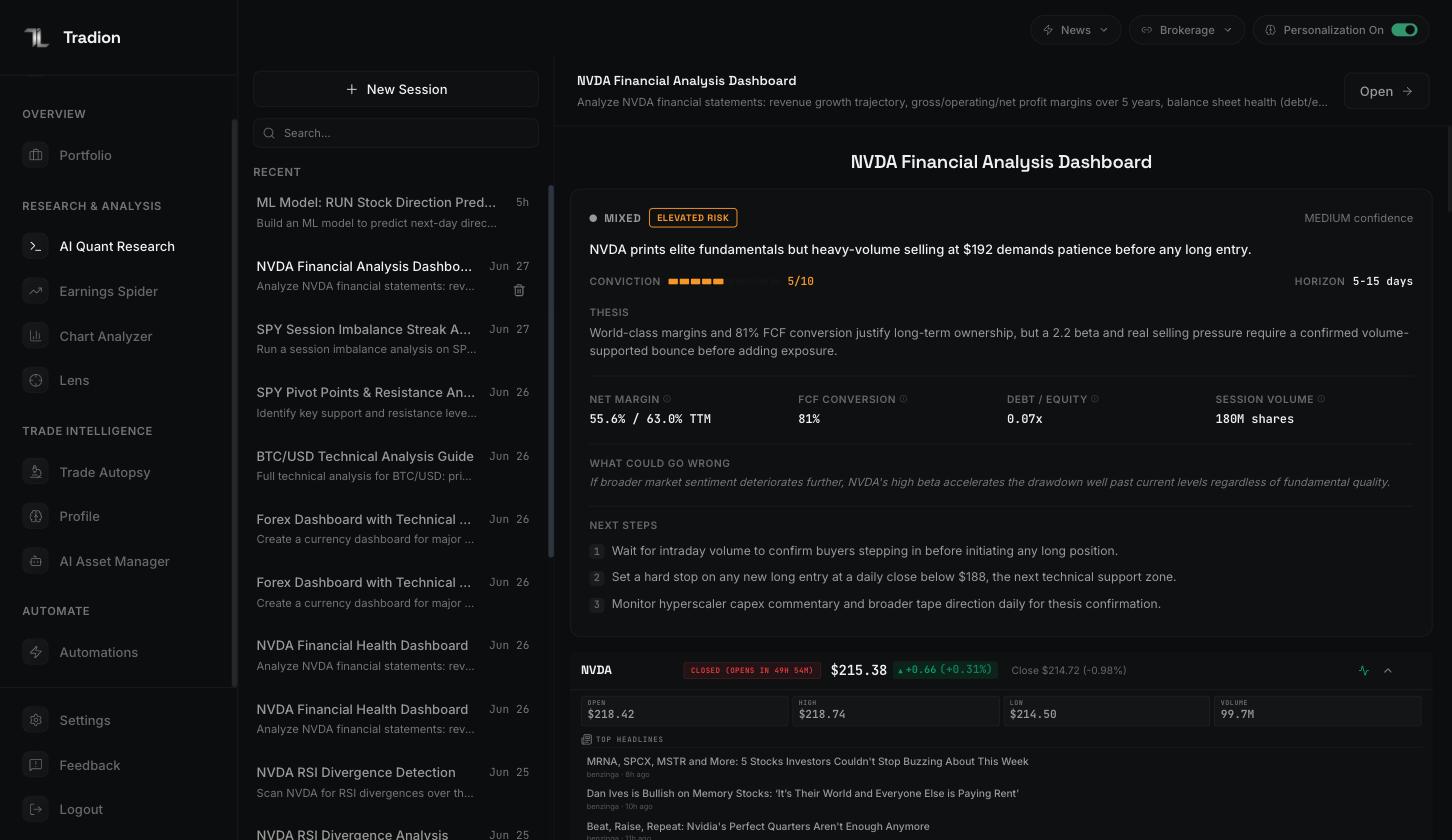This screenshot has width=1452, height=840.
Task: Click the +0.66 (+0.31%) change badge
Action: pyautogui.click(x=945, y=670)
